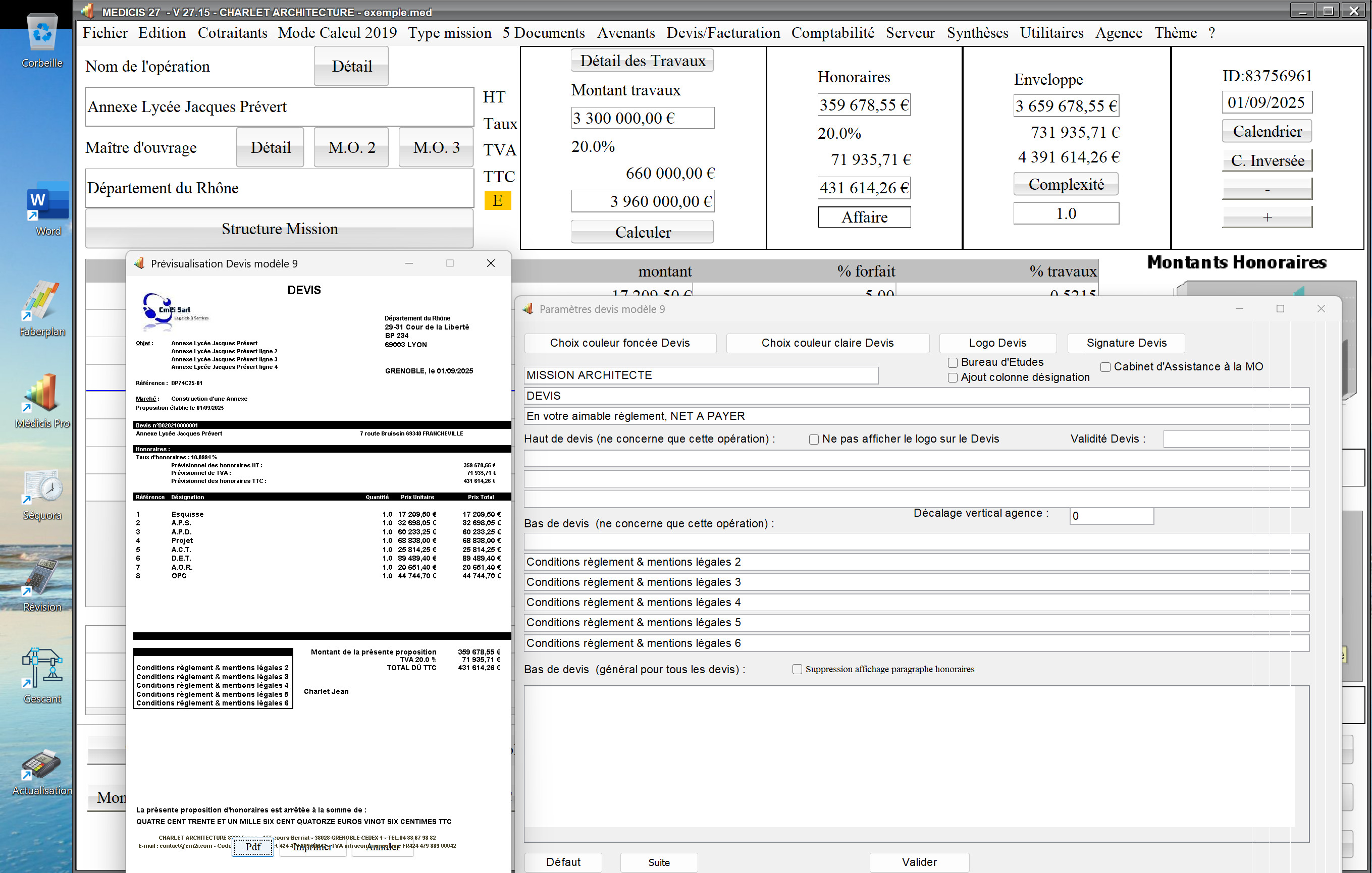Image resolution: width=1372 pixels, height=873 pixels.
Task: Open the Comptabilité menu
Action: coord(832,33)
